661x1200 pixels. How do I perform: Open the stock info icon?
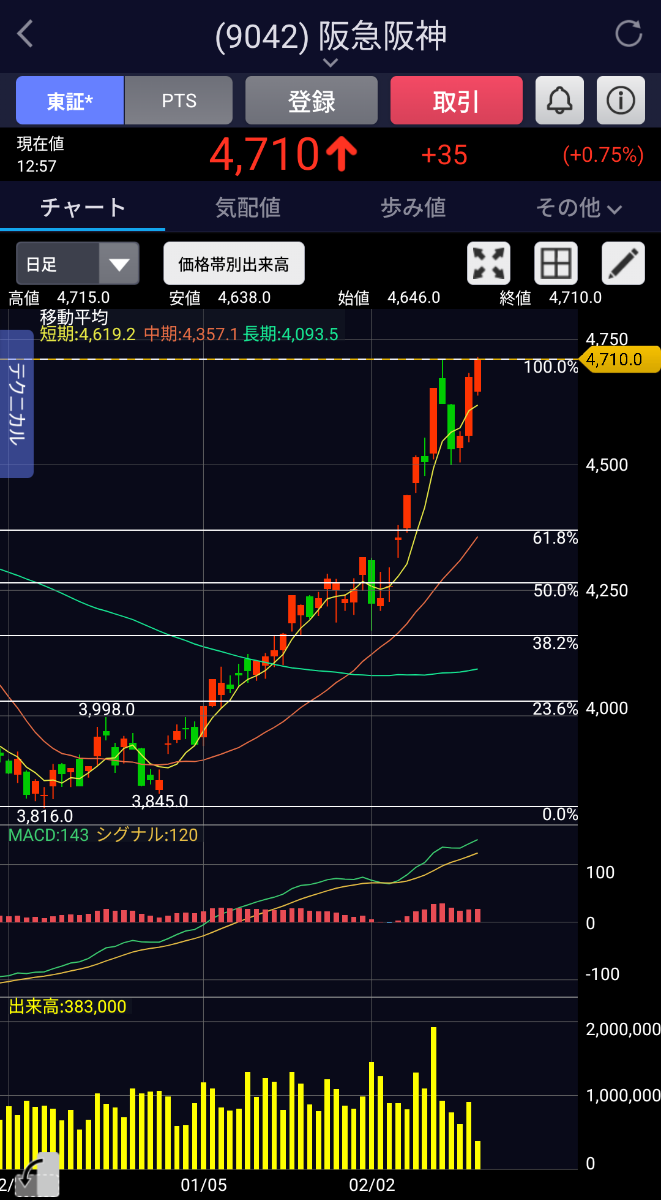click(620, 100)
